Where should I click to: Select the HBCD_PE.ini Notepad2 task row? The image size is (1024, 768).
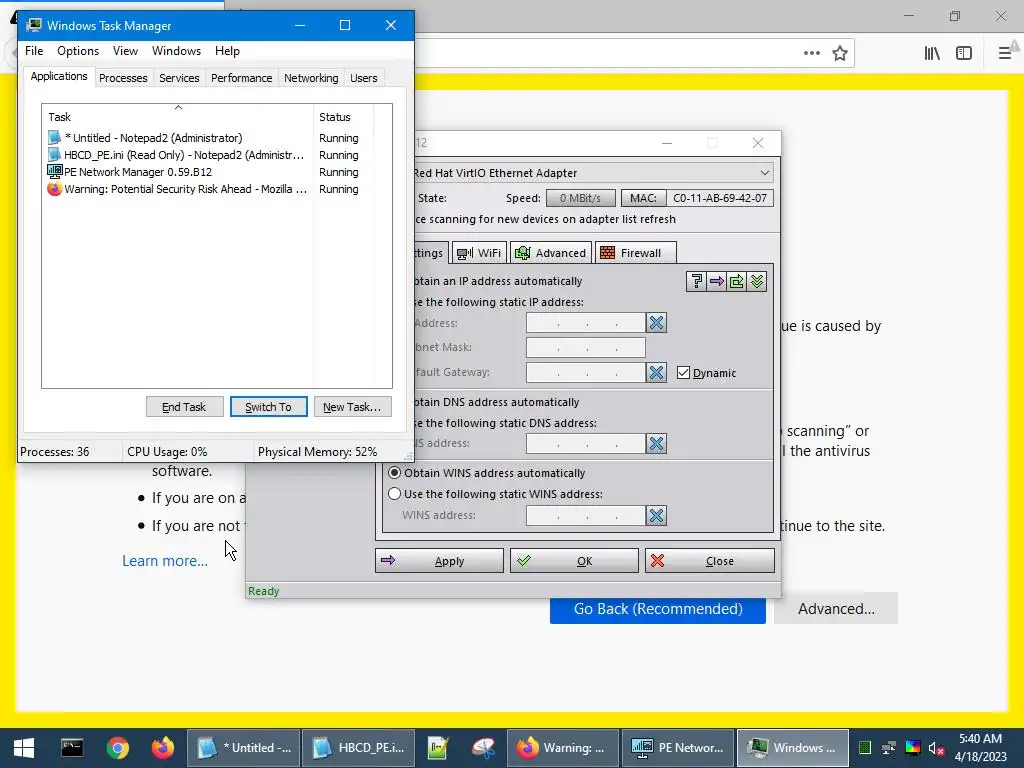point(210,155)
